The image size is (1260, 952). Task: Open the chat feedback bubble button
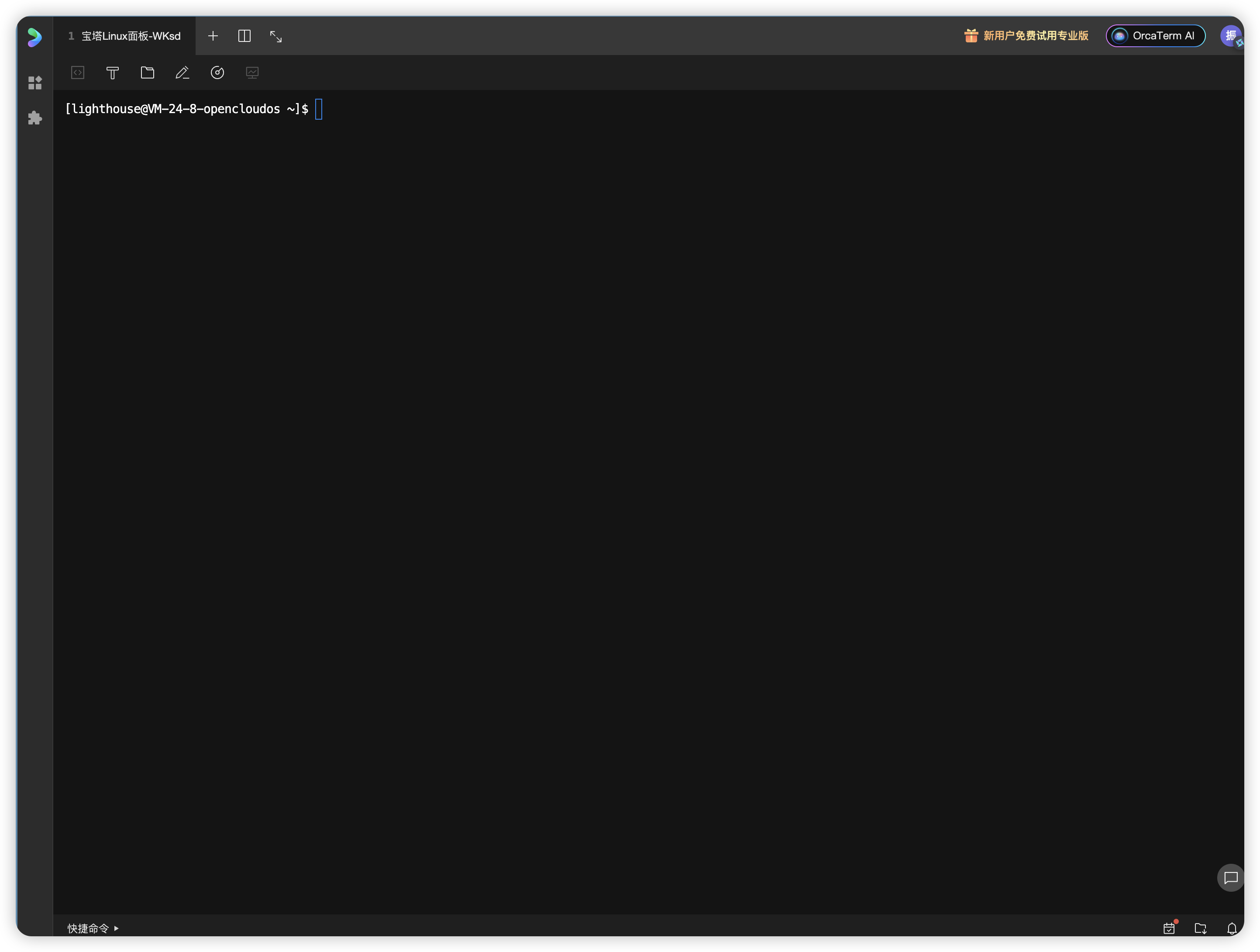(x=1230, y=877)
